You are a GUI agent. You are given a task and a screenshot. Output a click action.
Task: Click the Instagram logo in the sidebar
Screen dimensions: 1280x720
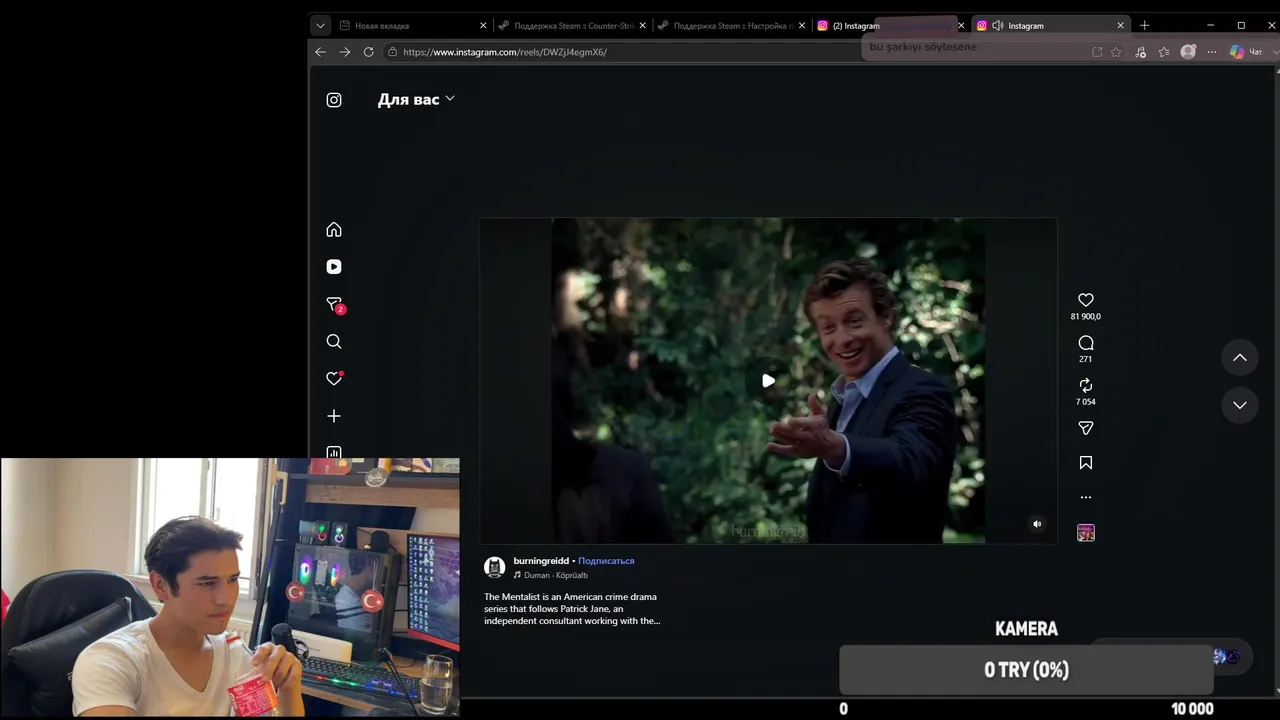[x=334, y=100]
